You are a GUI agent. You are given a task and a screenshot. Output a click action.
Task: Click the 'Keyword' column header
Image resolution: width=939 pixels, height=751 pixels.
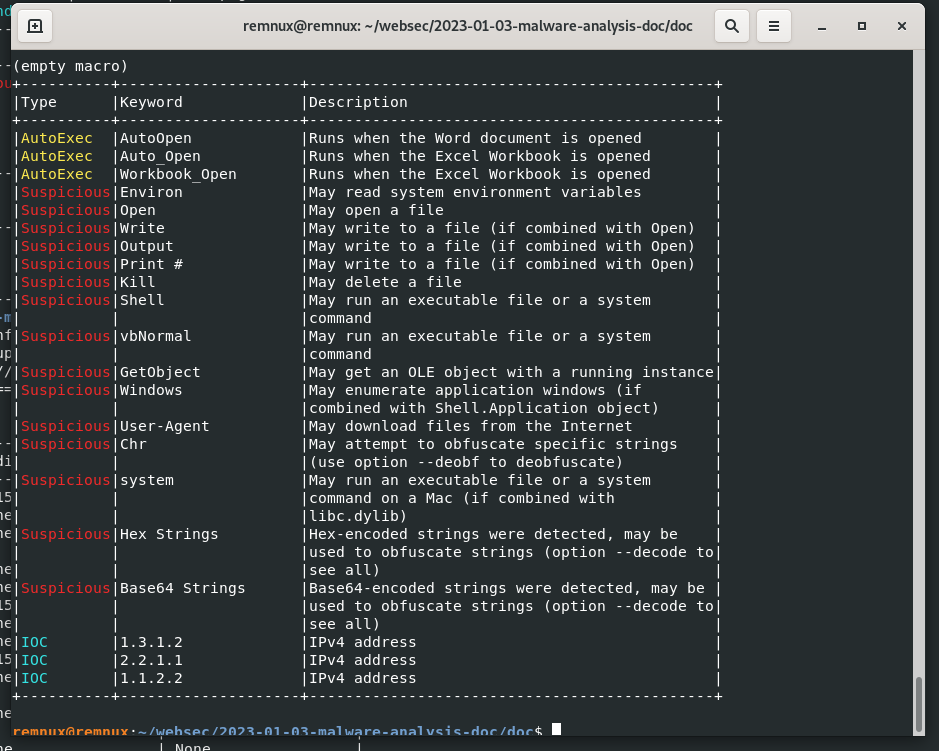pyautogui.click(x=151, y=102)
